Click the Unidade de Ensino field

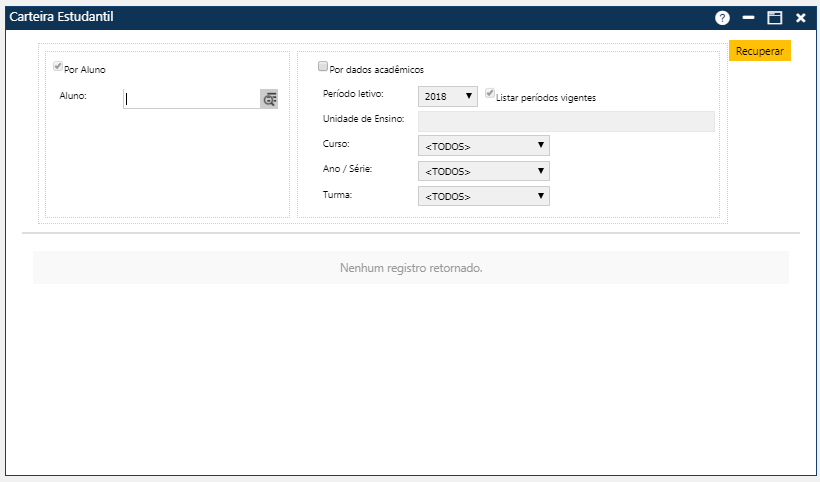(566, 121)
